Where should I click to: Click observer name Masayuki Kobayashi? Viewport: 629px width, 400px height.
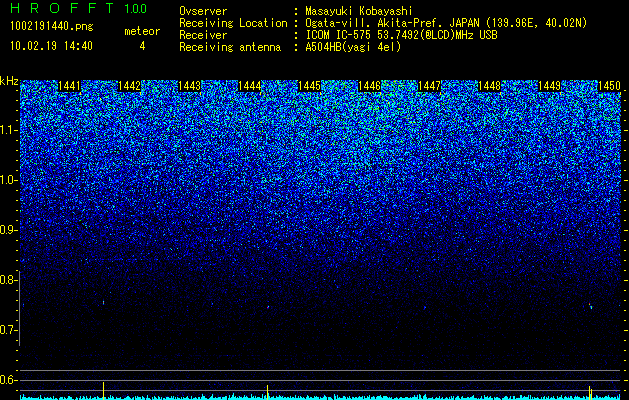tap(359, 12)
